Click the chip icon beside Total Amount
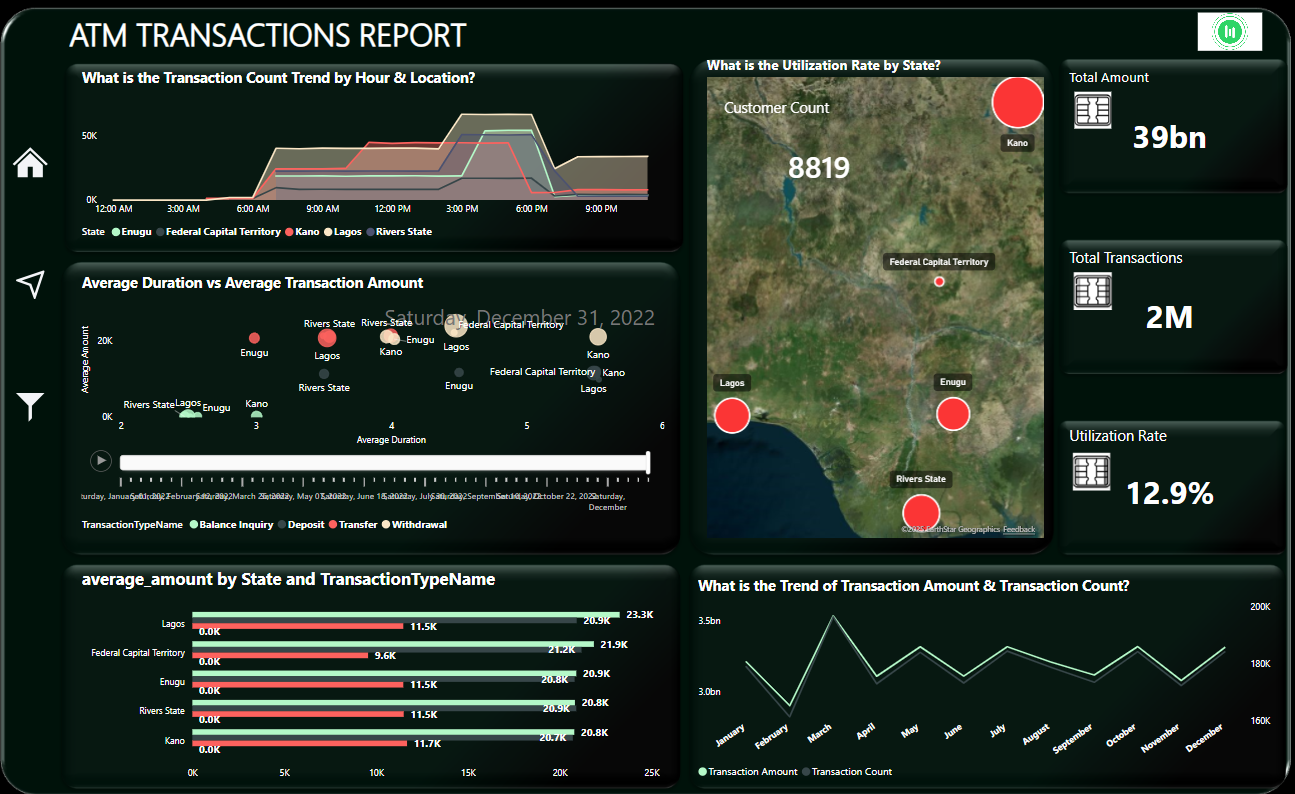This screenshot has width=1295, height=794. click(1092, 110)
